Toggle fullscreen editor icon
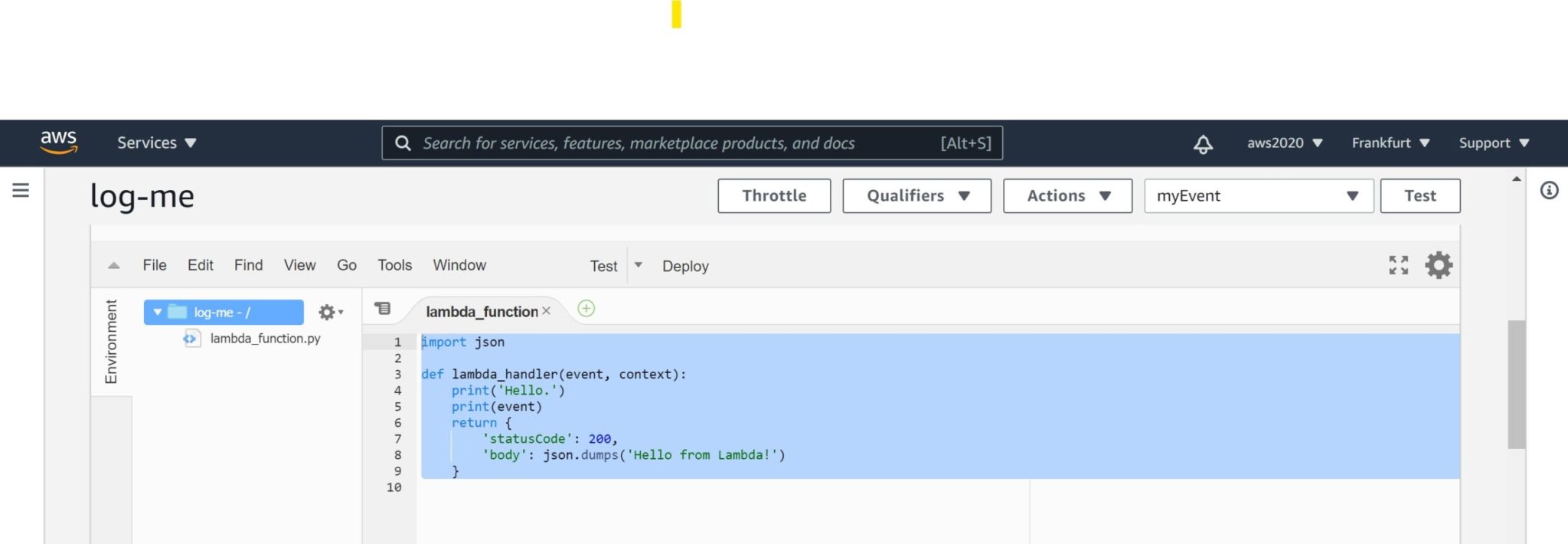1568x544 pixels. 1398,265
